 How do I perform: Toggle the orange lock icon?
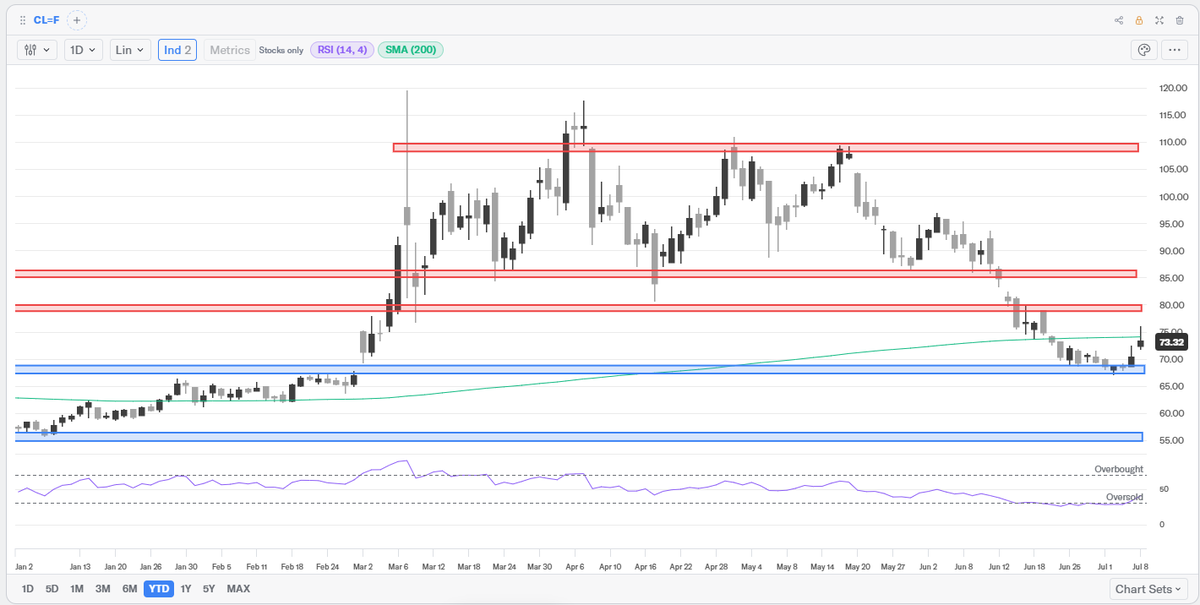click(x=1139, y=20)
